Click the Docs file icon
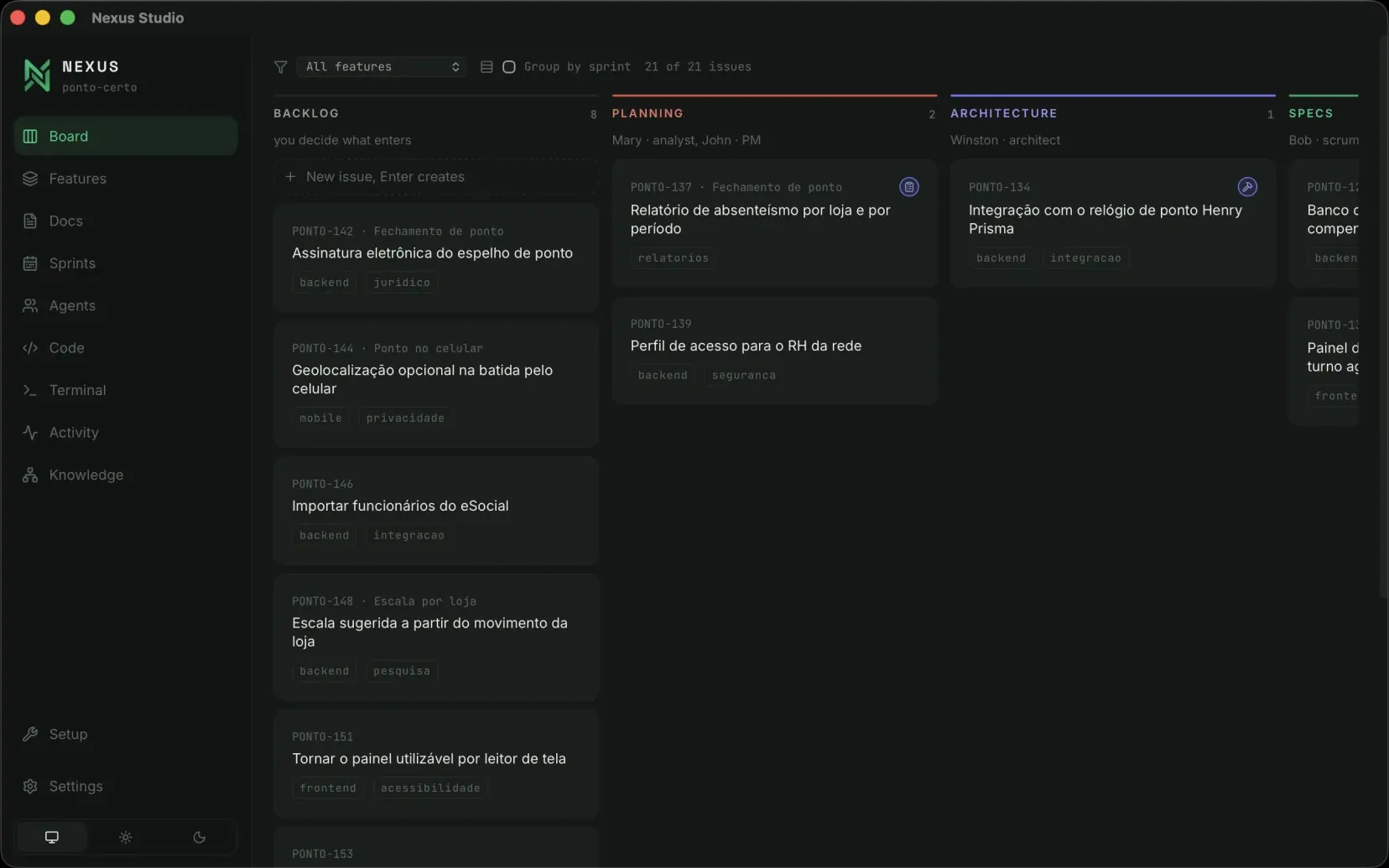Viewport: 1389px width, 868px height. click(x=30, y=221)
